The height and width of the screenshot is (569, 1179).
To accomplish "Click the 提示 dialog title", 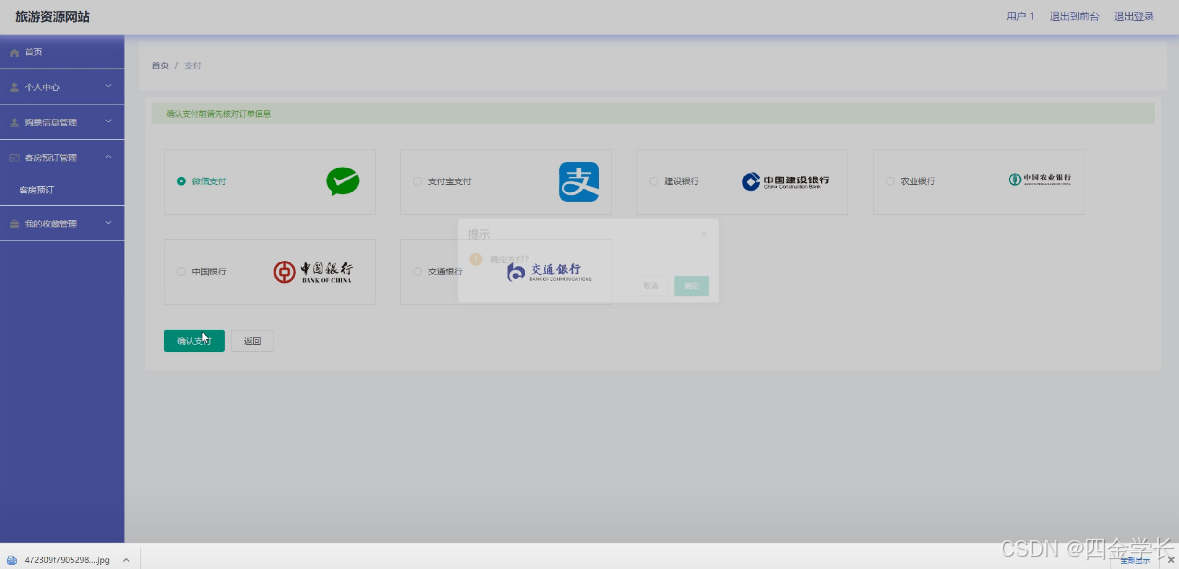I will [x=479, y=235].
